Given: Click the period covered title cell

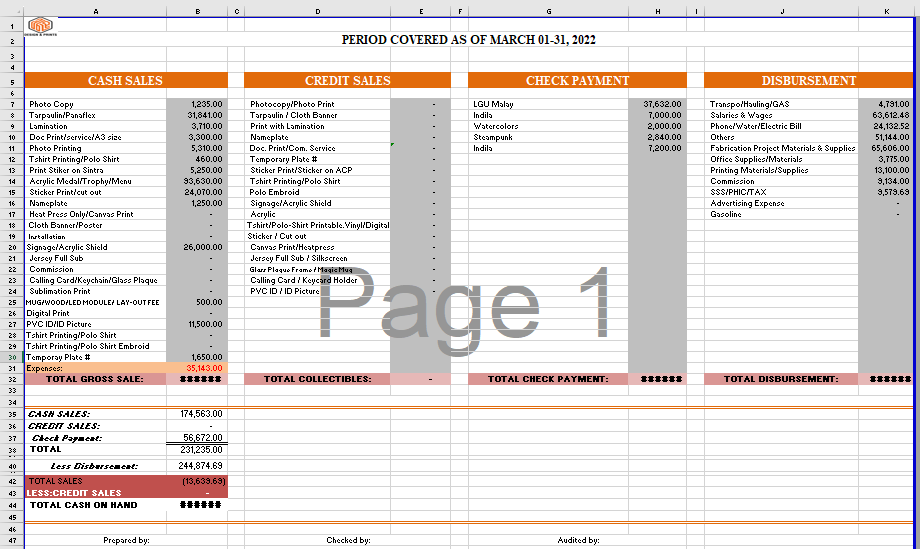Looking at the screenshot, I should point(468,40).
